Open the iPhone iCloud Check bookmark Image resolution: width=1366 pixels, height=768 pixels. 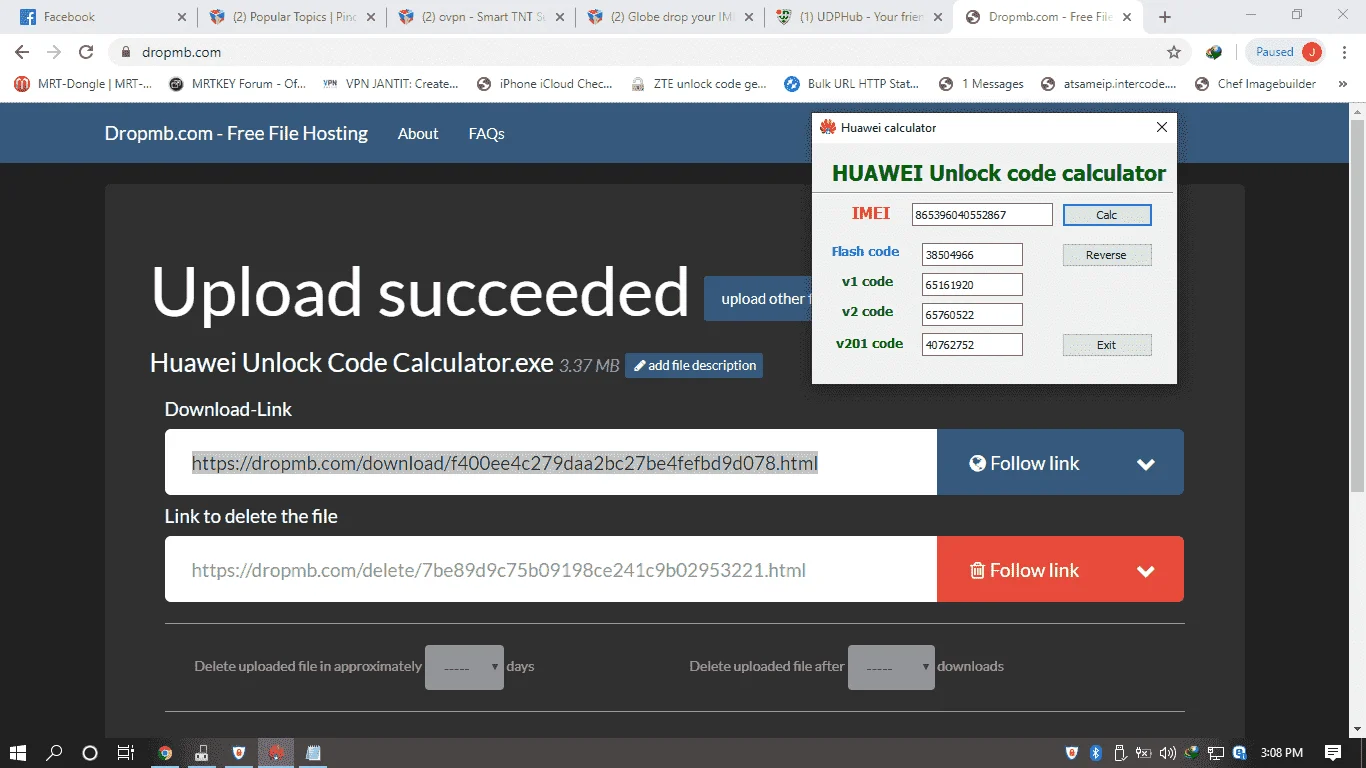[x=545, y=84]
